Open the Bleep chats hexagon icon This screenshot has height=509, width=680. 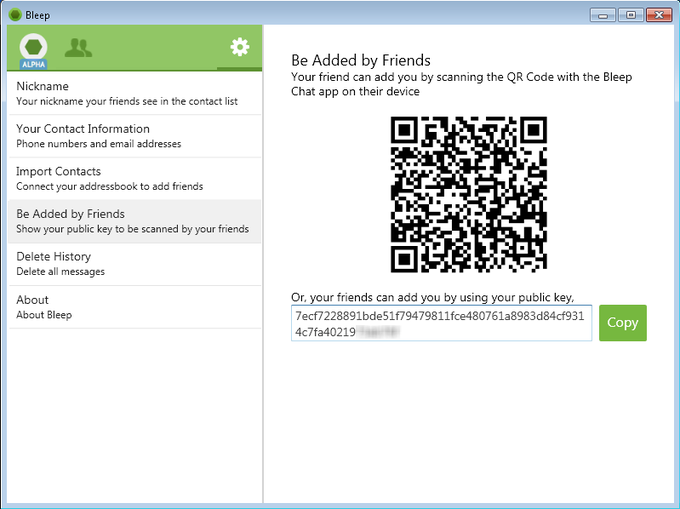click(33, 50)
